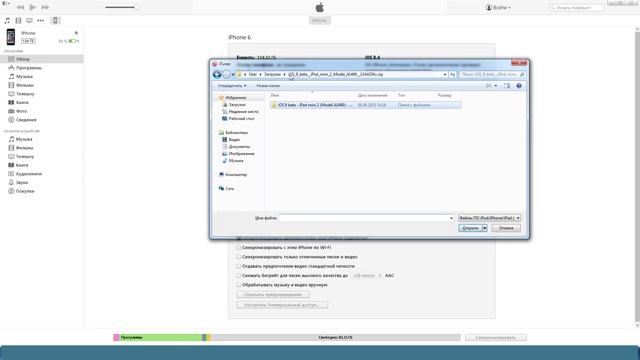Open iTunes menu dropdown at top-left corner
The height and width of the screenshot is (360, 640).
(x=6, y=3)
